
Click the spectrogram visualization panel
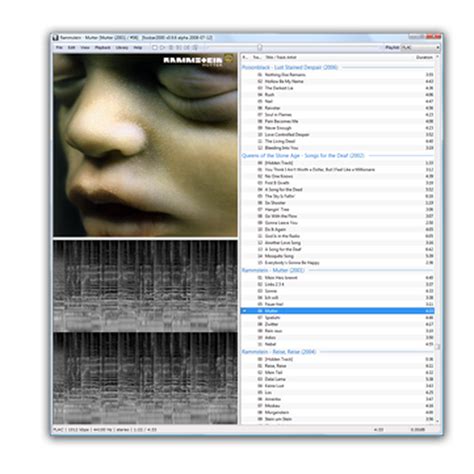pyautogui.click(x=145, y=332)
